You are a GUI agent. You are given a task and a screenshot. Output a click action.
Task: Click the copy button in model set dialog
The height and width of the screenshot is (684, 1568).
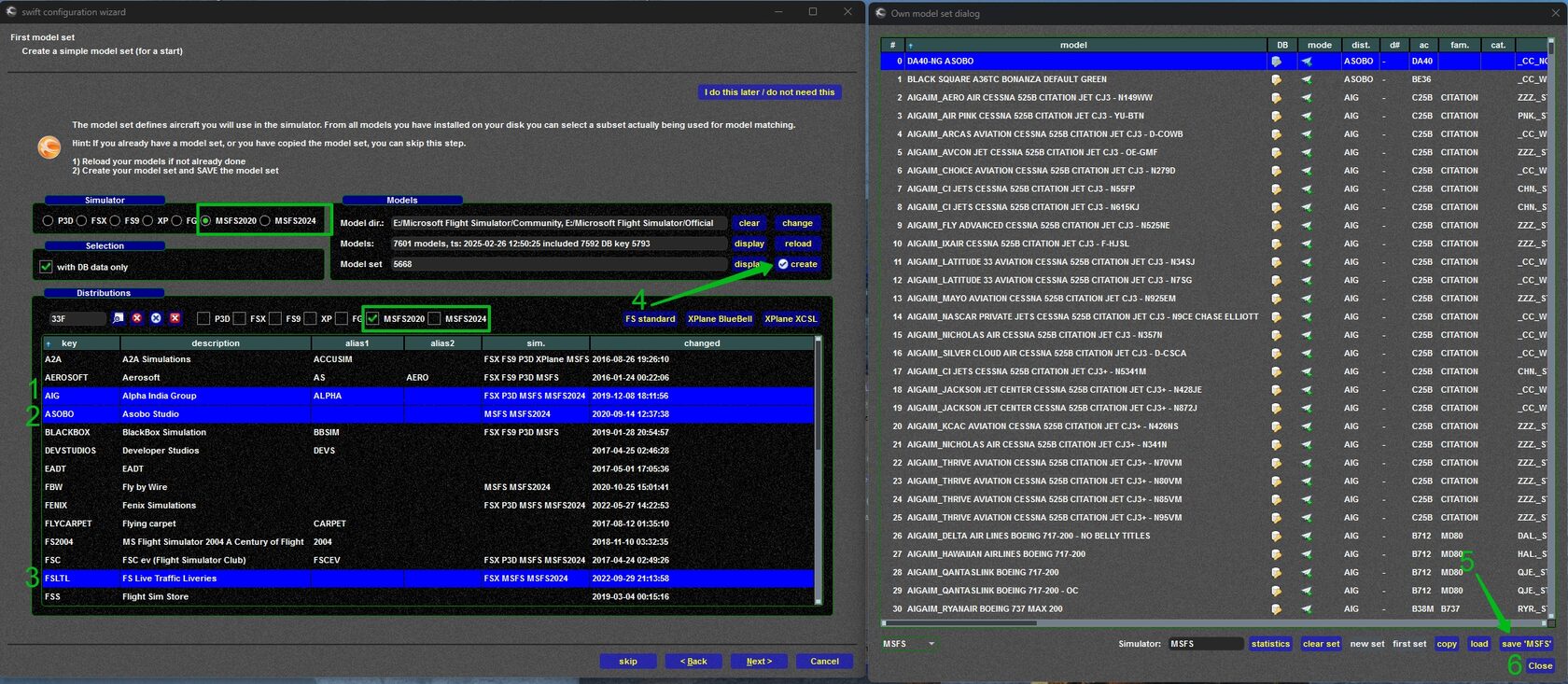(1447, 644)
